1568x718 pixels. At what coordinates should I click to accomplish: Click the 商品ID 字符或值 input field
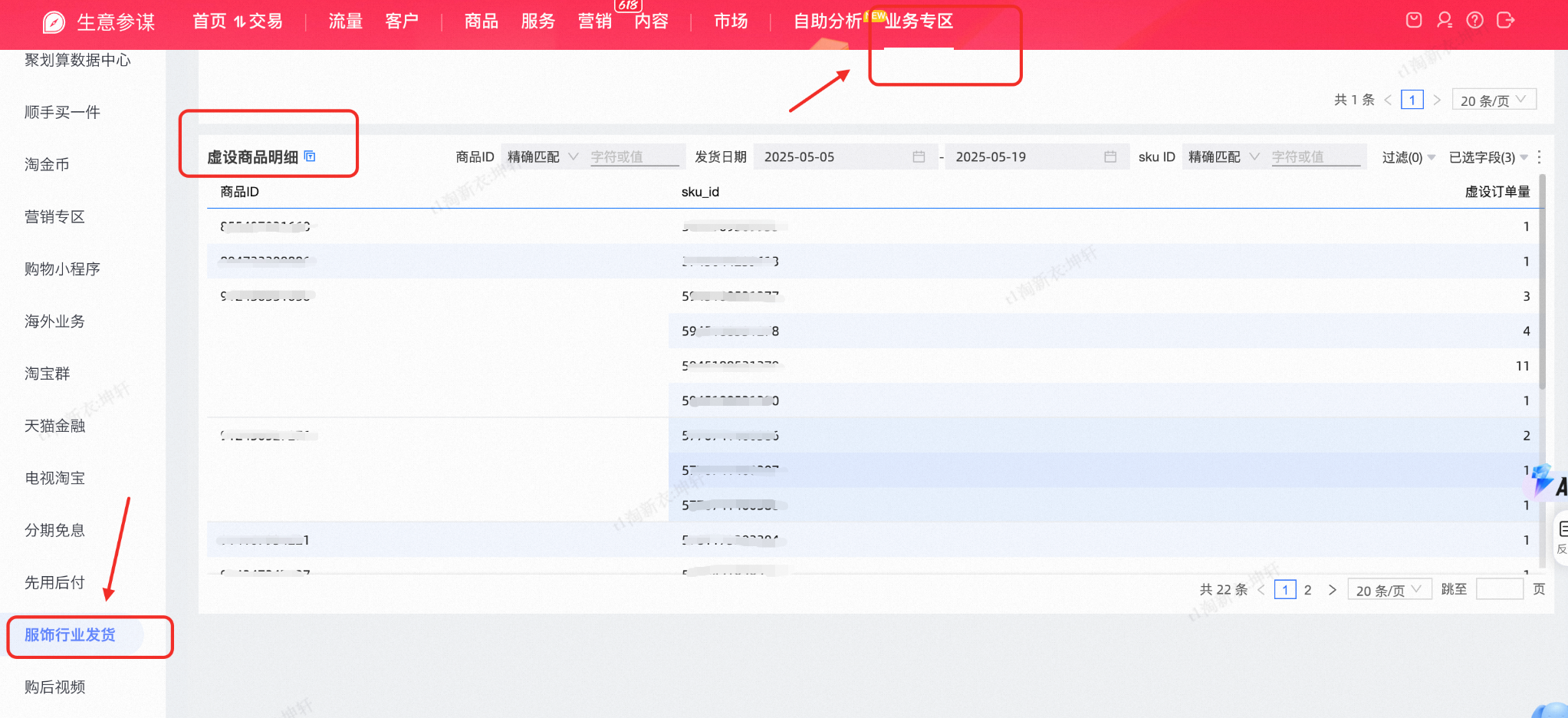[635, 156]
